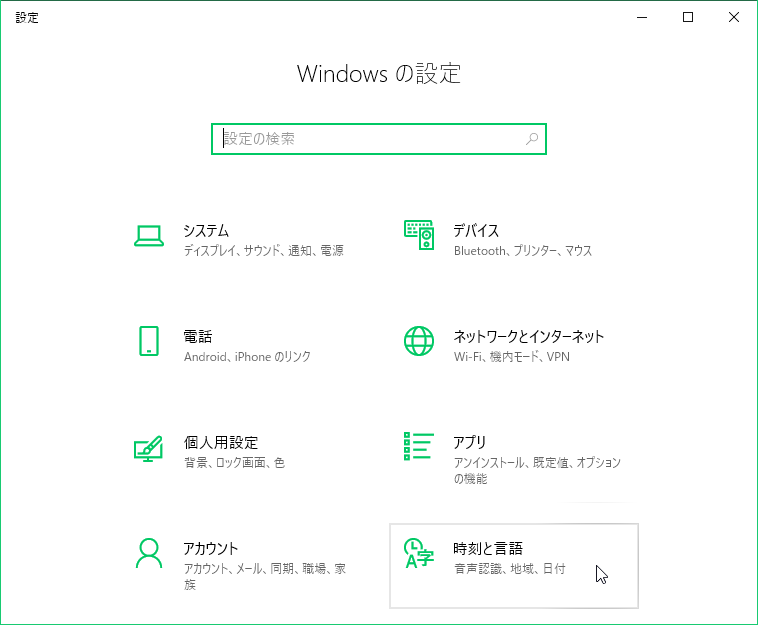
Task: Click description アンインストール、既定値、オプションの機能
Action: coord(537,470)
